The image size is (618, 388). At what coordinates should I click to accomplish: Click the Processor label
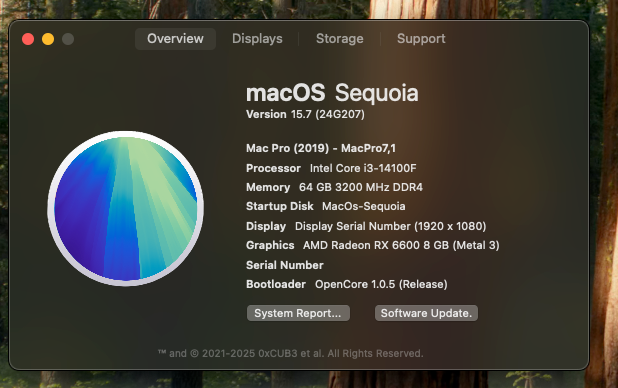click(273, 168)
